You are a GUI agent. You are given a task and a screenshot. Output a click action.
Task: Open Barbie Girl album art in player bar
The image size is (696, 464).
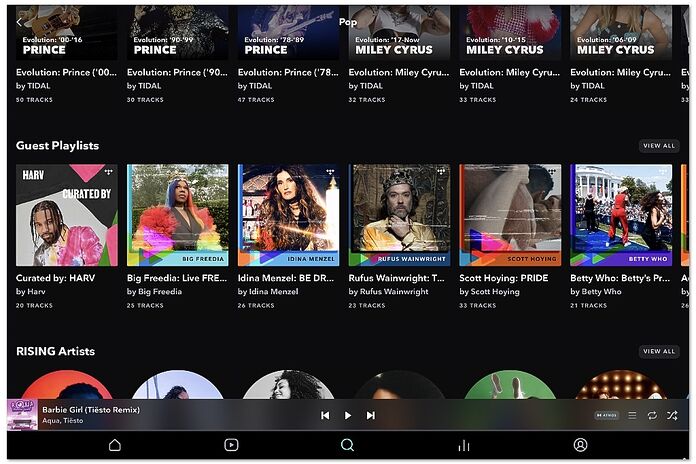coord(22,415)
